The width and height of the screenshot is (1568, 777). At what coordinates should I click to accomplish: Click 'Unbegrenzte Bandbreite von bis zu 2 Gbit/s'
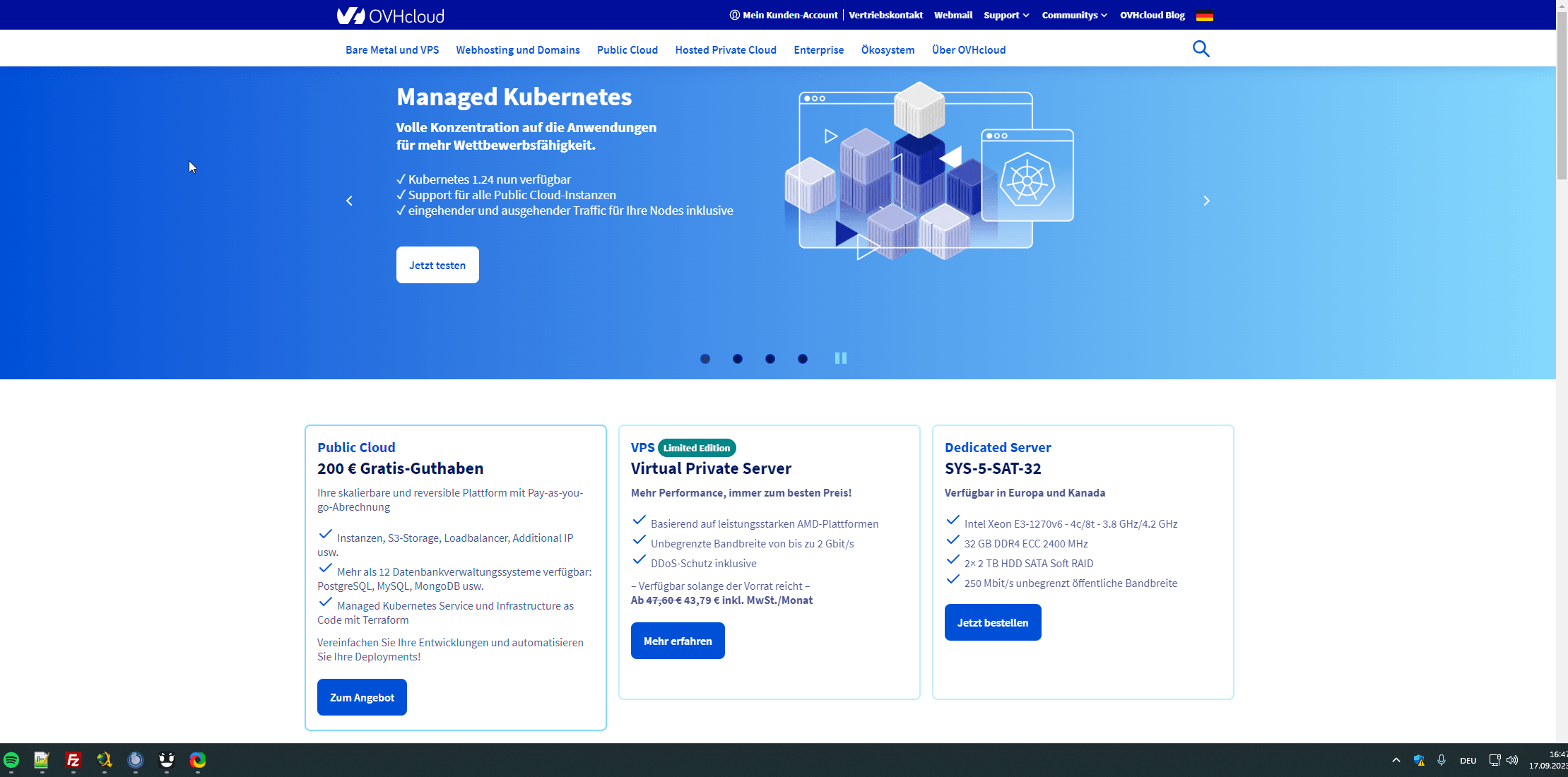752,543
